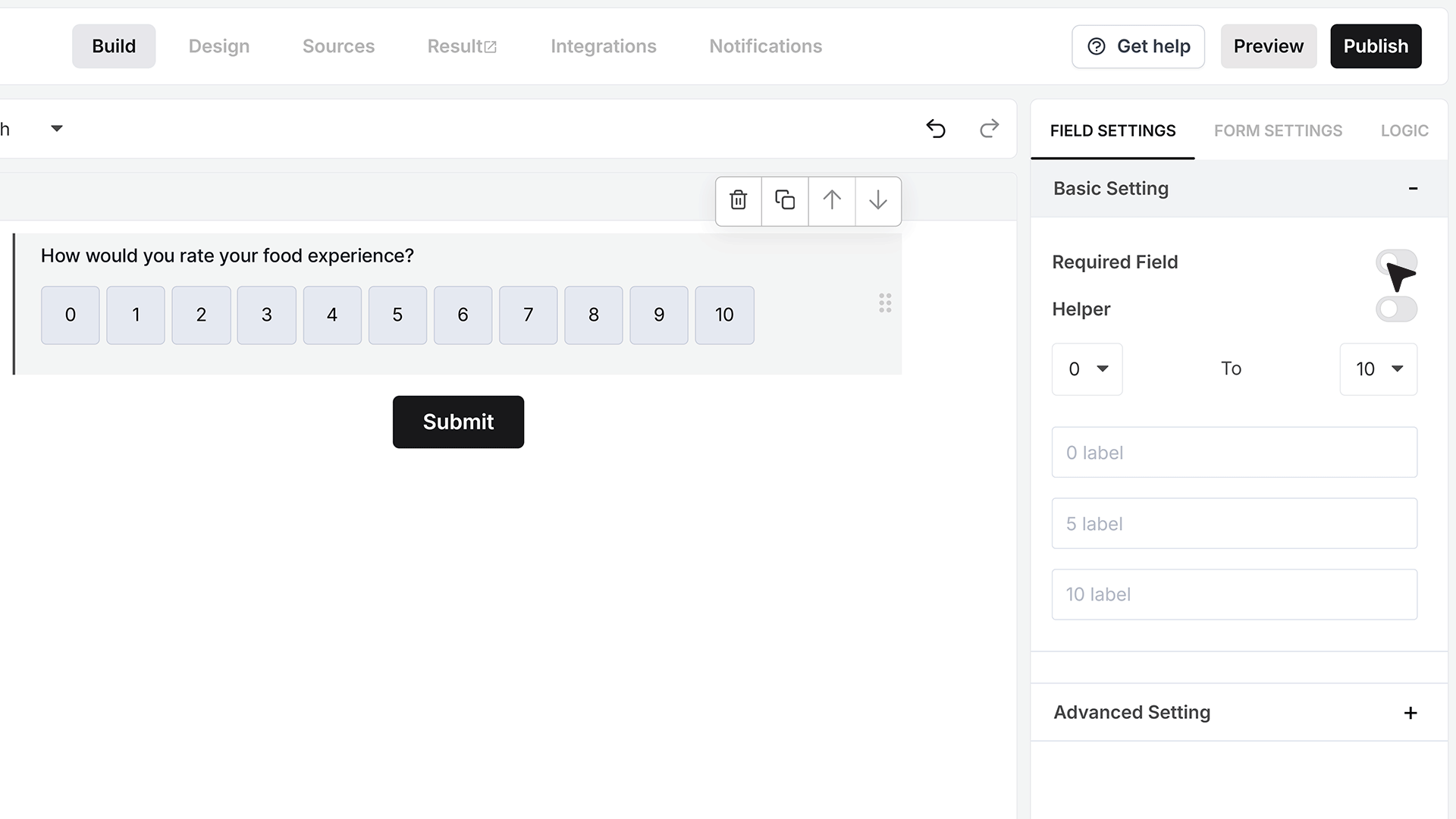
Task: Switch to the Form Settings tab
Action: click(1278, 130)
